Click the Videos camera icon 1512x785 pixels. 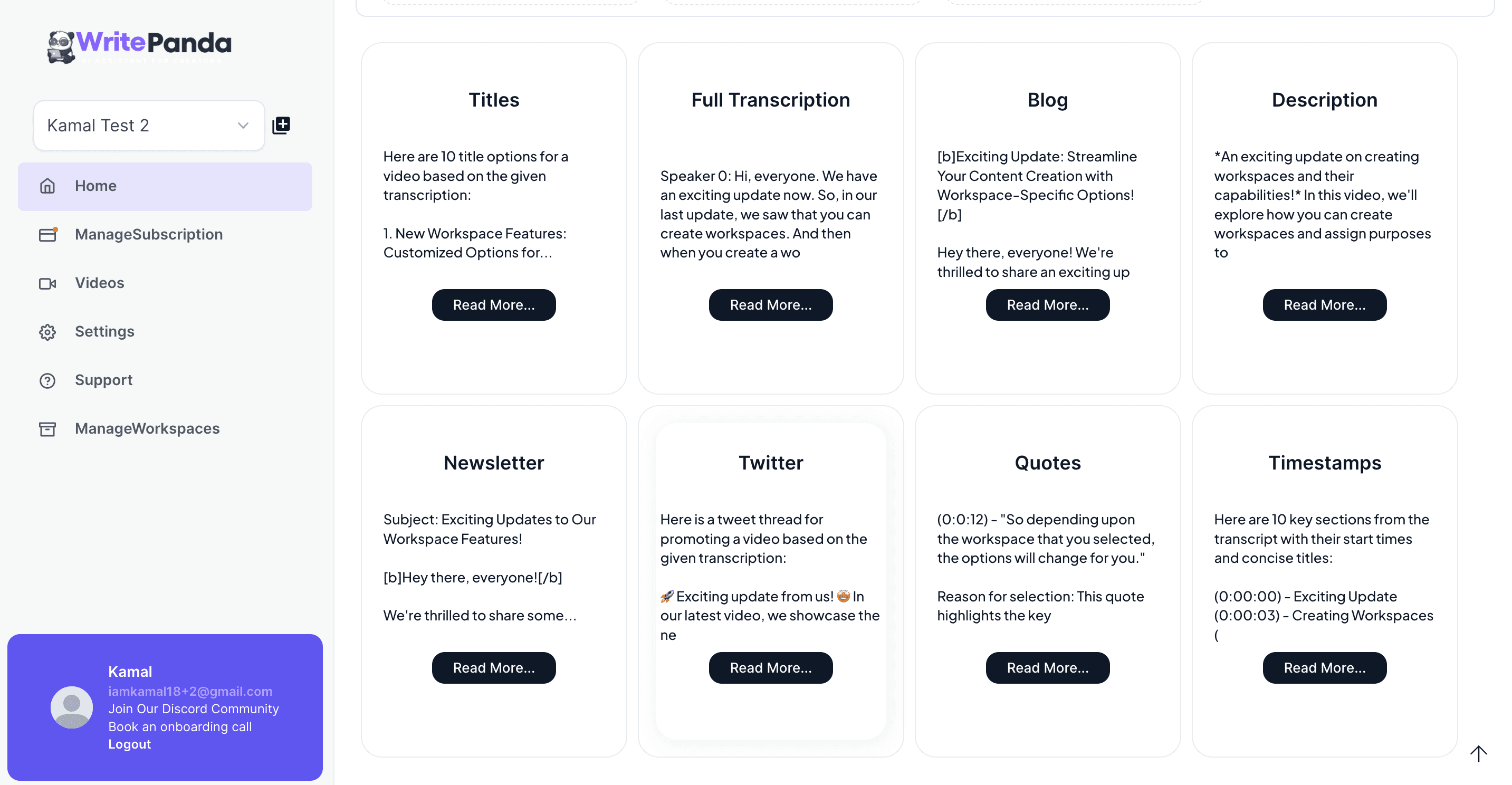click(47, 284)
